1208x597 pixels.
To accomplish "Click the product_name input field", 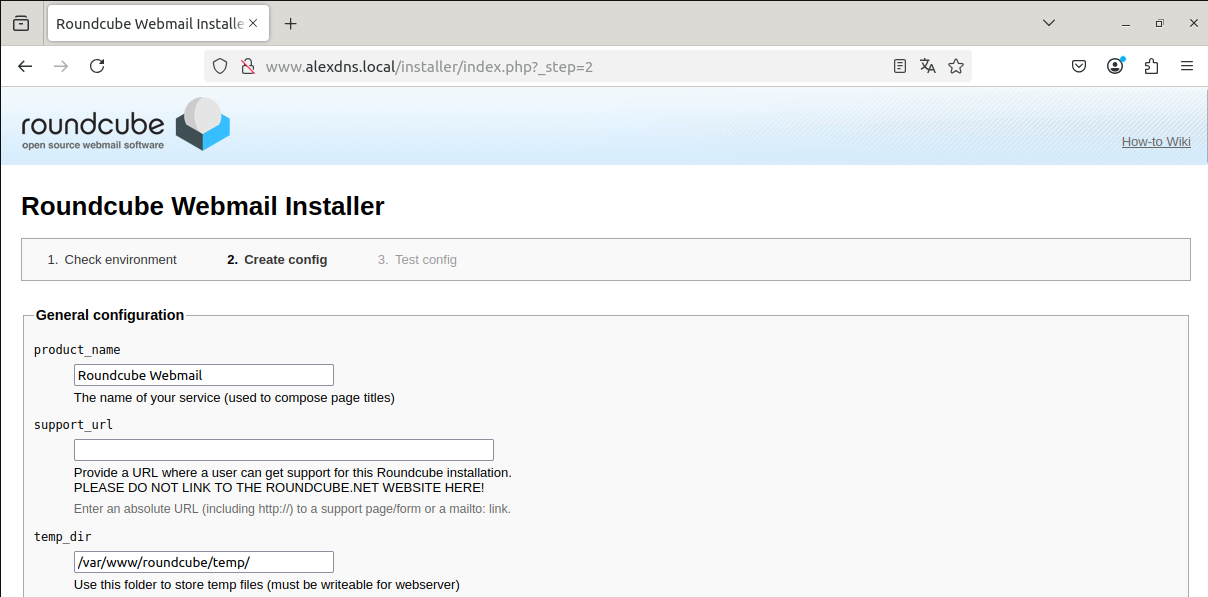I will (x=204, y=375).
